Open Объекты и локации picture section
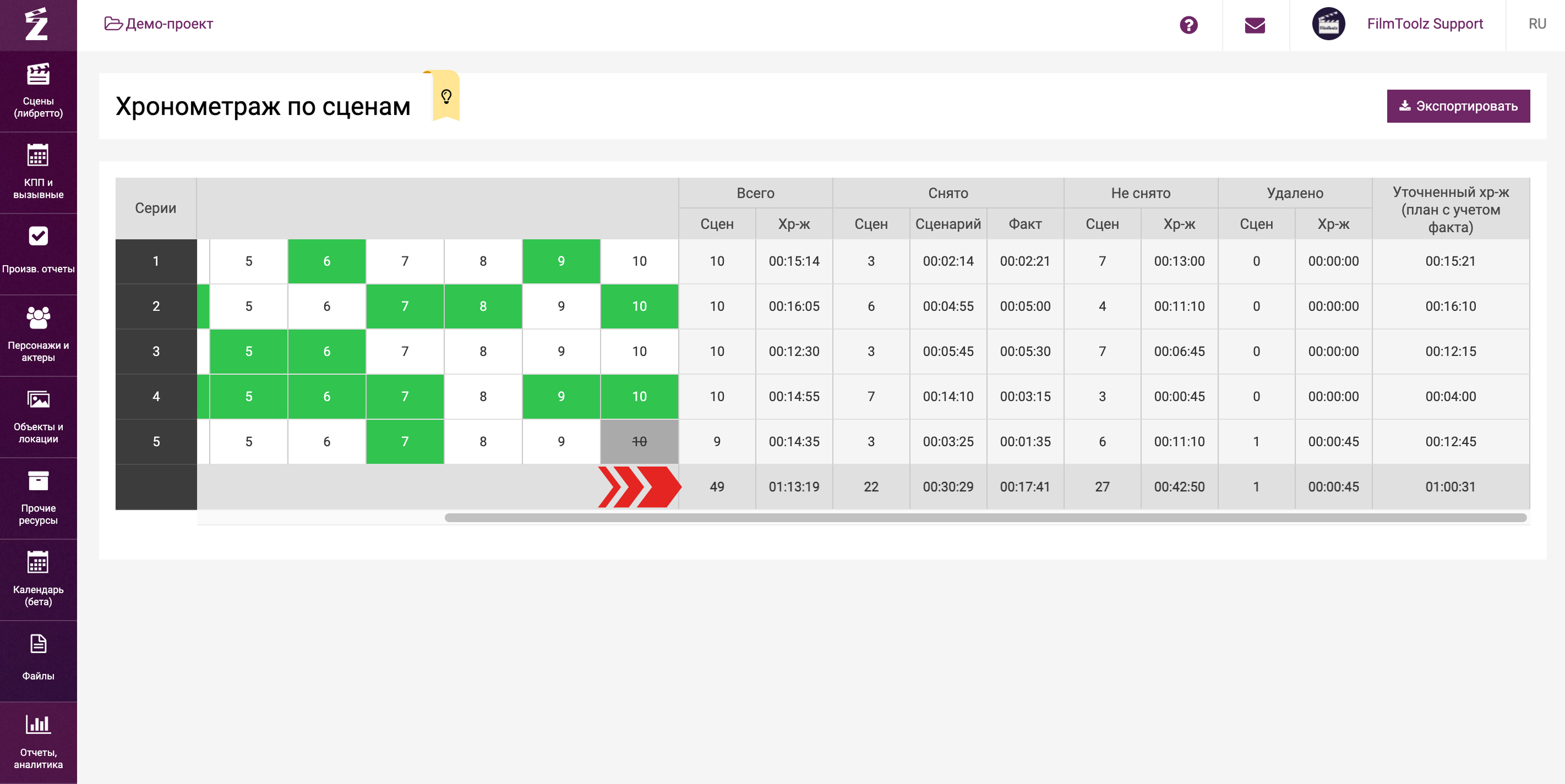Screen dimensions: 1565x784 37,416
